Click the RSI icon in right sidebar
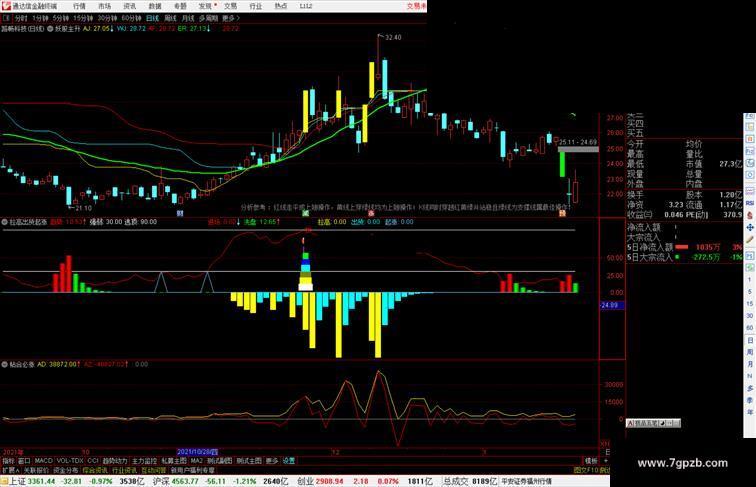 point(750,203)
